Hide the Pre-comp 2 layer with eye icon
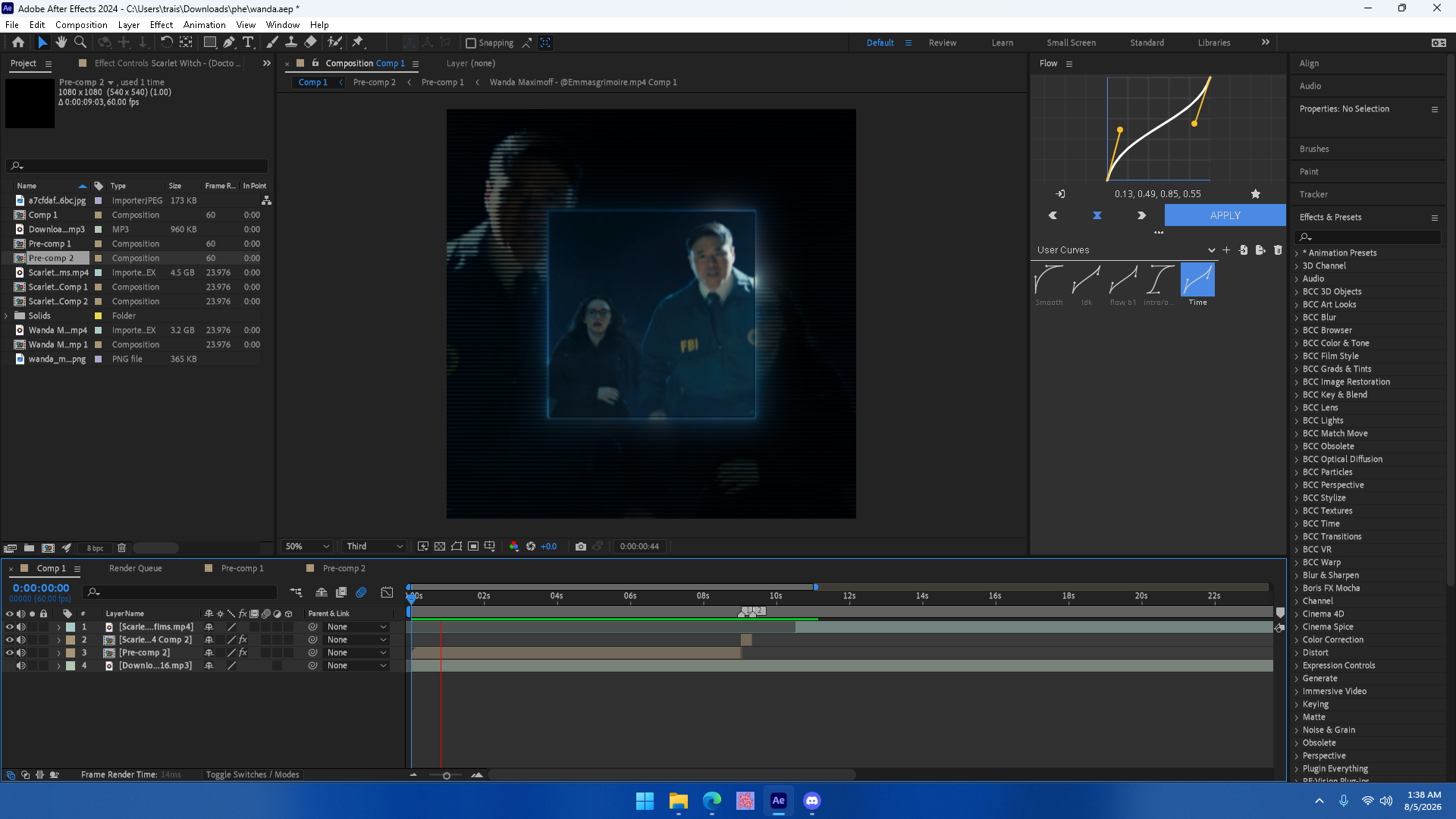The height and width of the screenshot is (819, 1456). (x=10, y=653)
